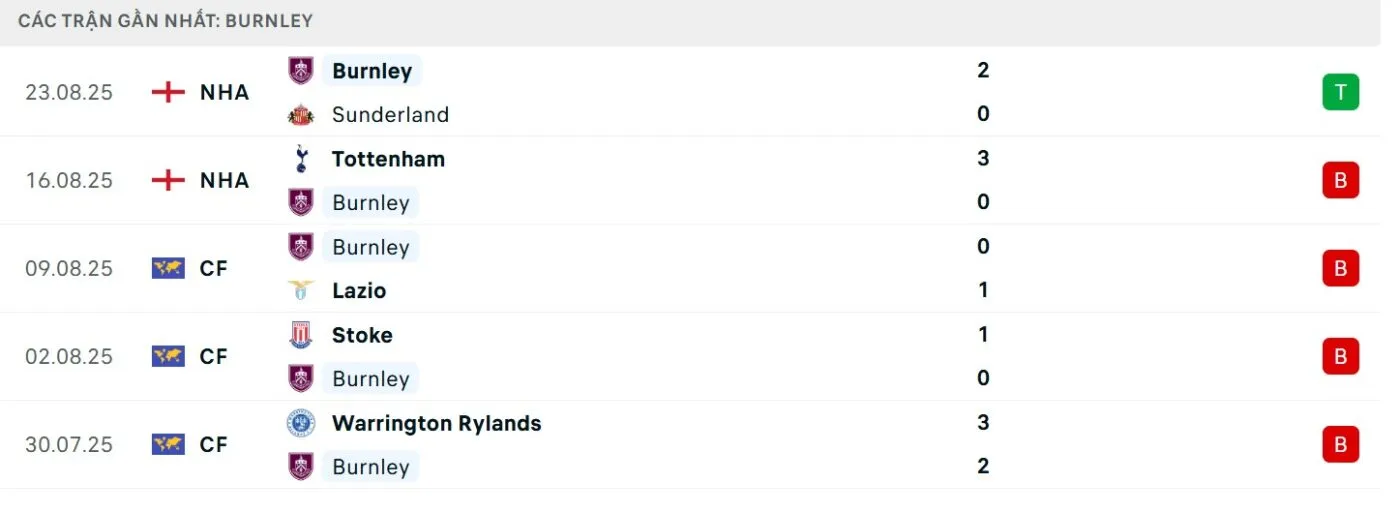Click the NHA league label on 16.08.25
Image resolution: width=1400 pixels, height=512 pixels.
click(x=224, y=181)
